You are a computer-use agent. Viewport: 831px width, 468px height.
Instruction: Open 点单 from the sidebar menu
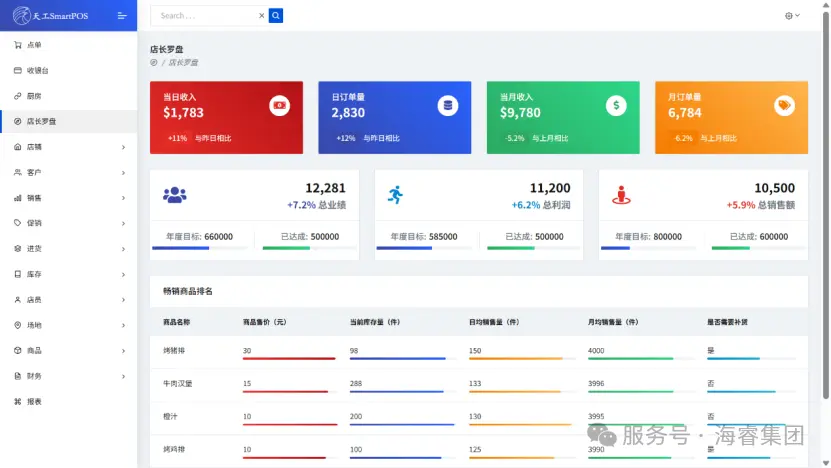pos(34,45)
